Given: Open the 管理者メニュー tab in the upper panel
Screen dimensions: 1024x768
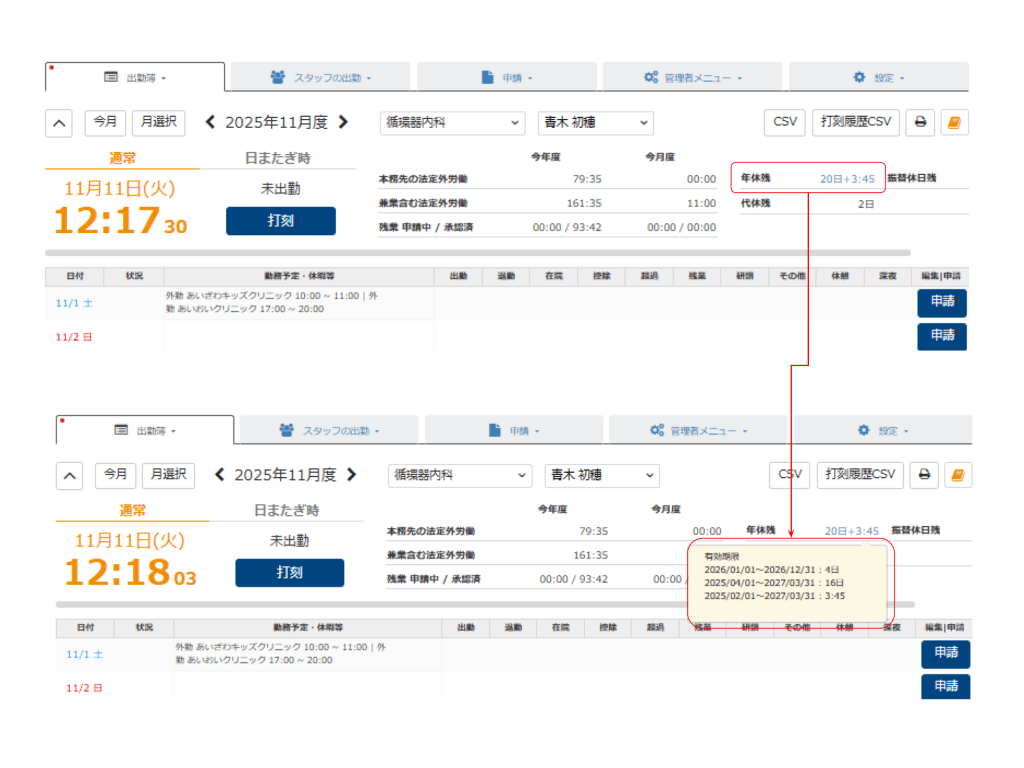Looking at the screenshot, I should click(692, 77).
